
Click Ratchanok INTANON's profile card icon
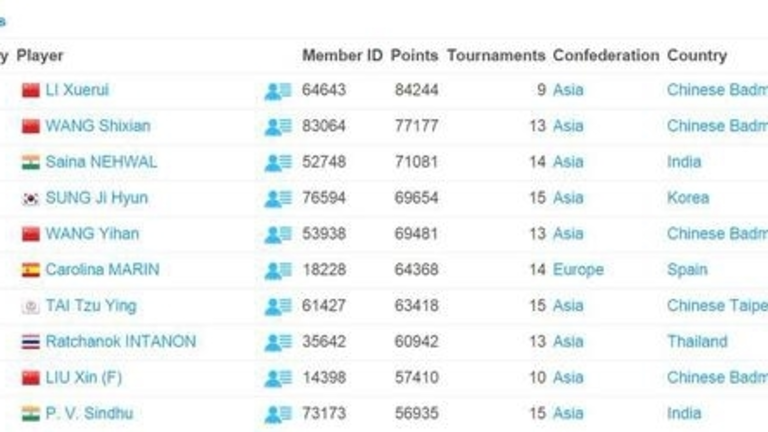pyautogui.click(x=277, y=343)
